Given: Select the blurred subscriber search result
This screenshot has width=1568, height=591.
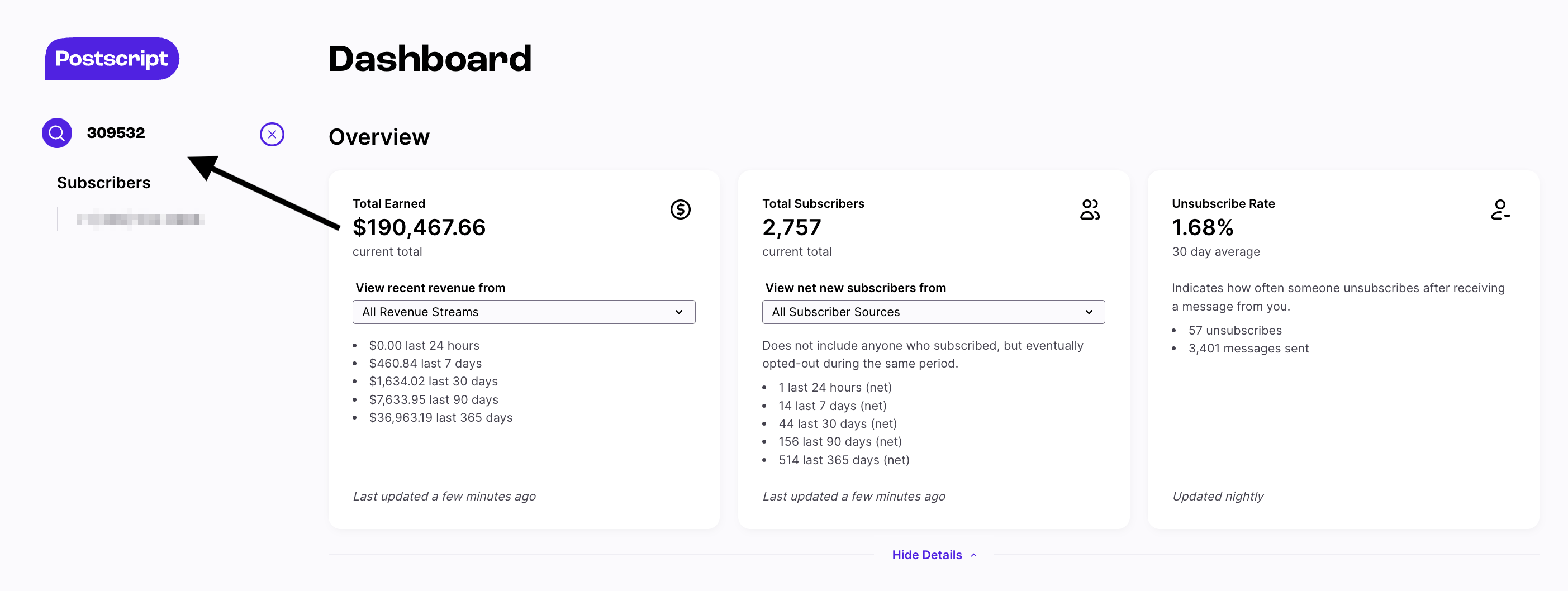Looking at the screenshot, I should (x=140, y=219).
